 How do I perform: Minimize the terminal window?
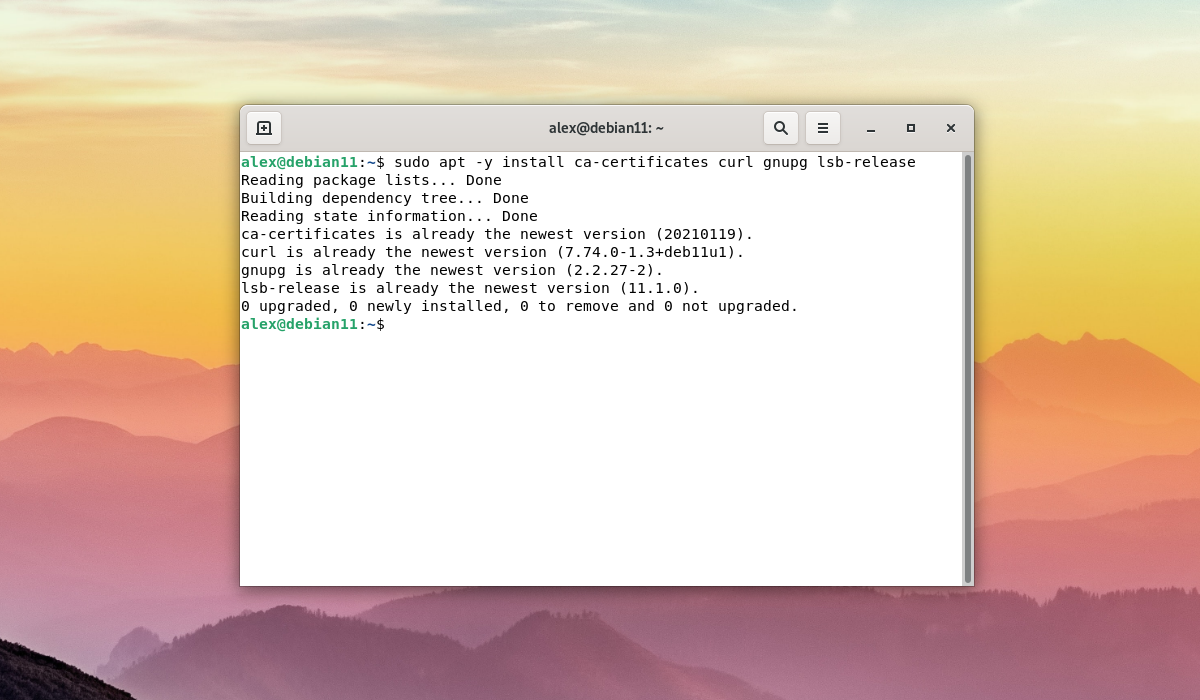point(871,128)
